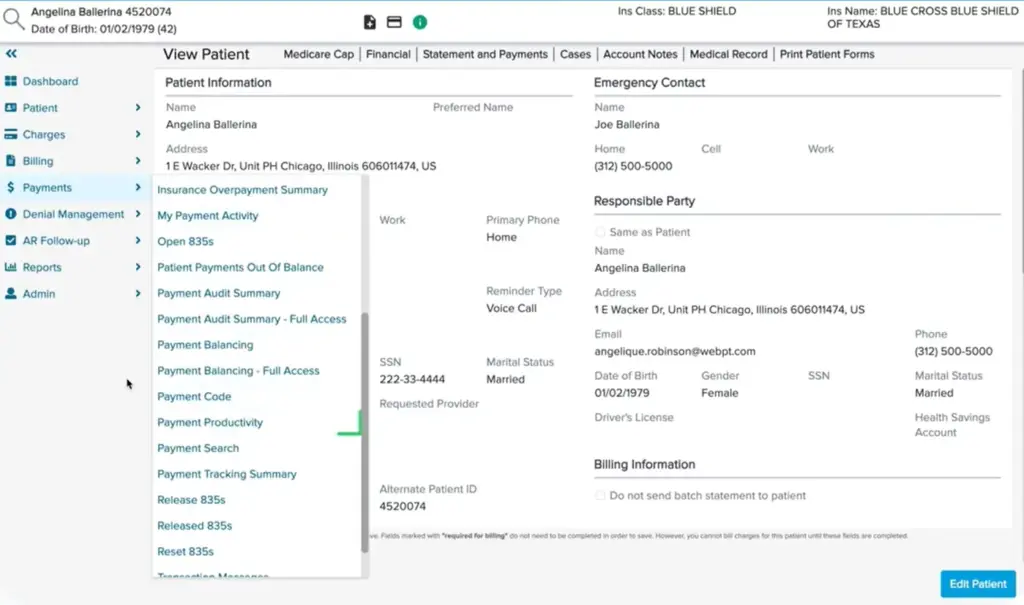
Task: Expand the Reports menu chevron
Action: [138, 267]
